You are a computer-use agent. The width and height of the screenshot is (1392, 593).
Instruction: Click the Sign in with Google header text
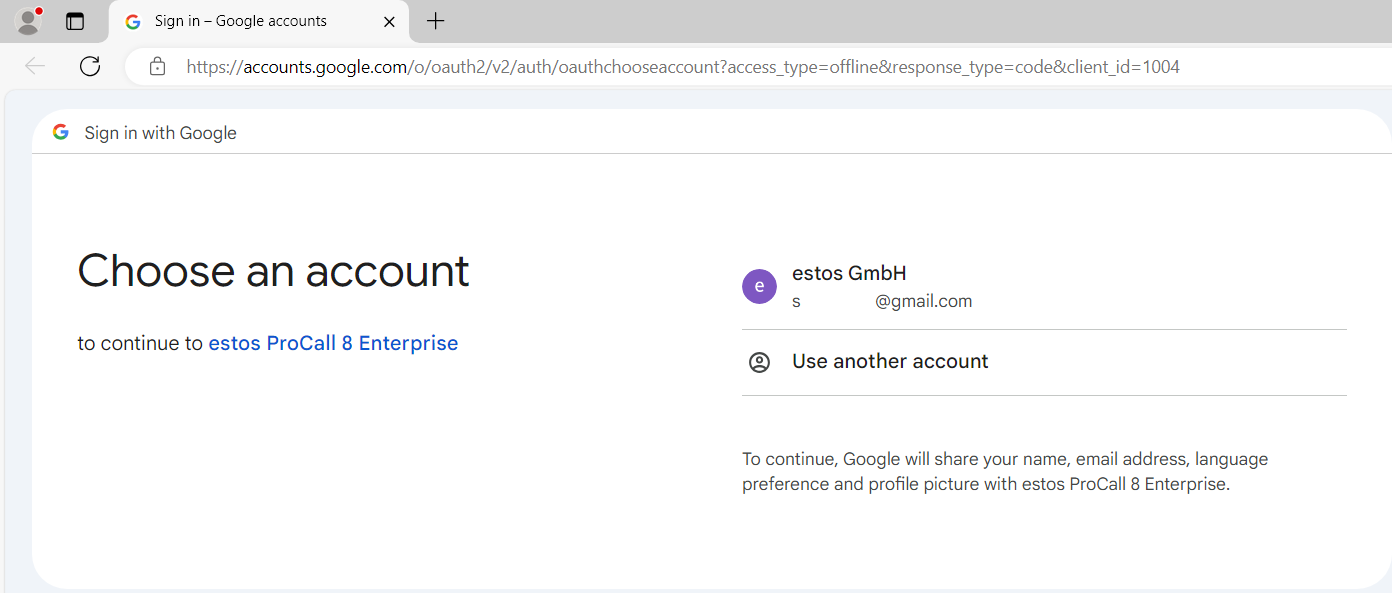[x=160, y=133]
